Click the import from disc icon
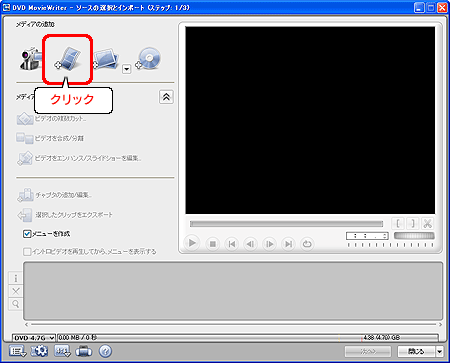 [x=148, y=58]
